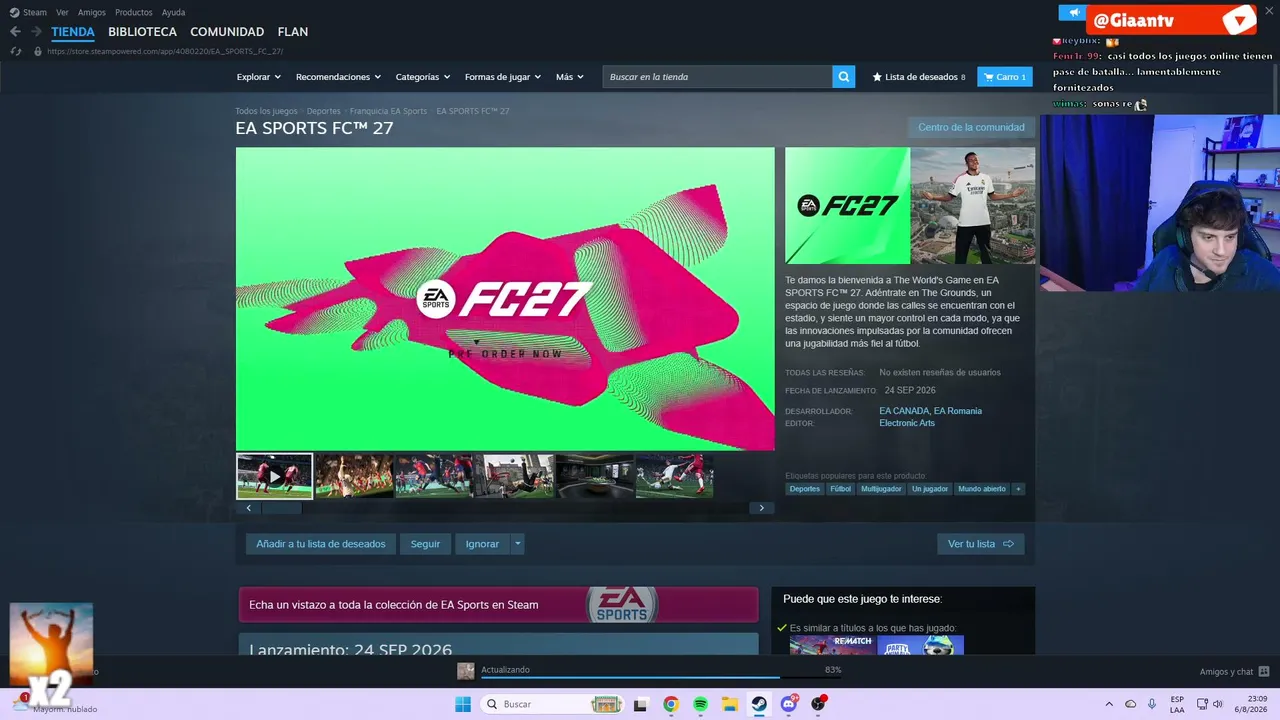The image size is (1280, 720).
Task: Click the thumbnail strip horizontal scrollbar handle
Action: (x=281, y=508)
